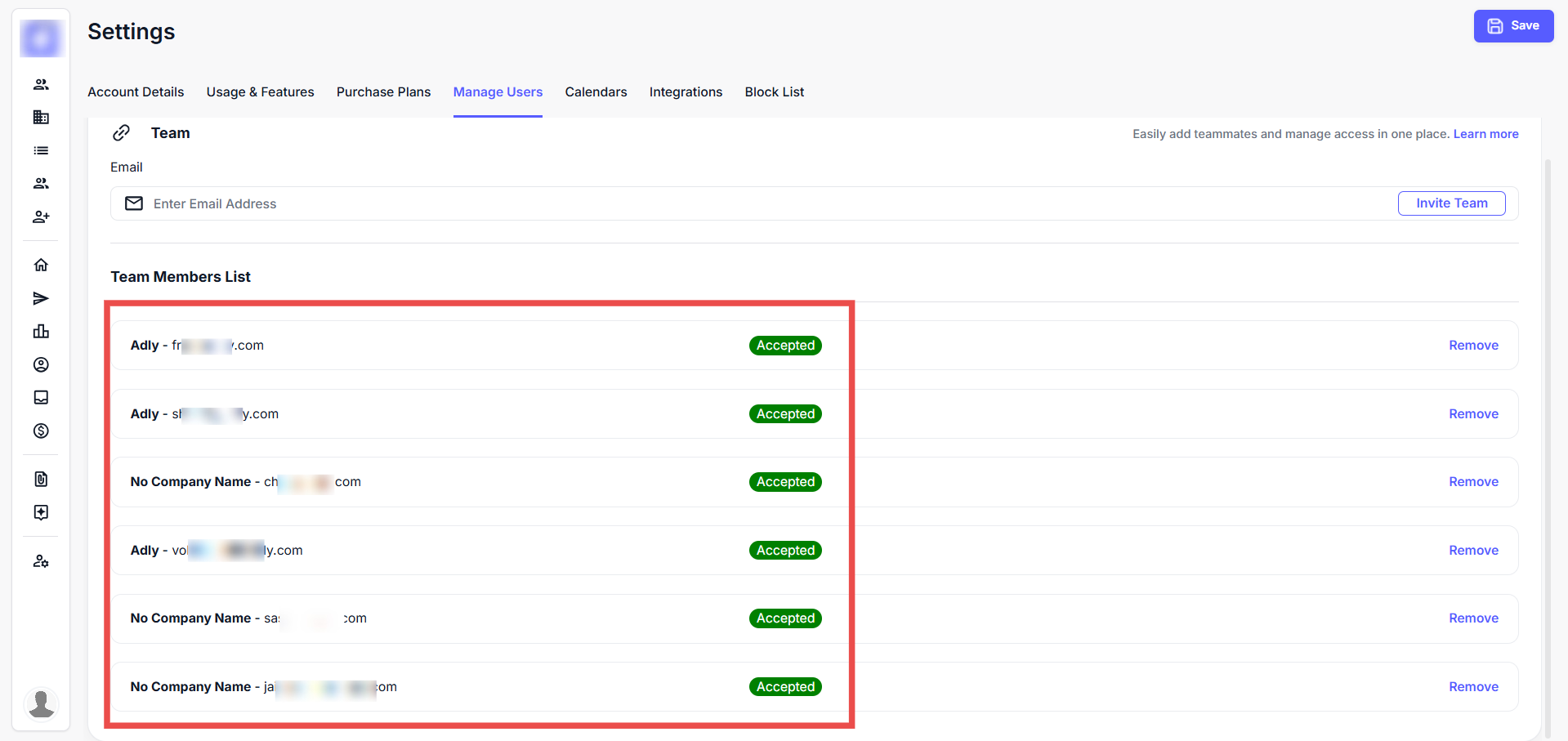
Task: Open the bar chart analytics icon
Action: pos(41,331)
